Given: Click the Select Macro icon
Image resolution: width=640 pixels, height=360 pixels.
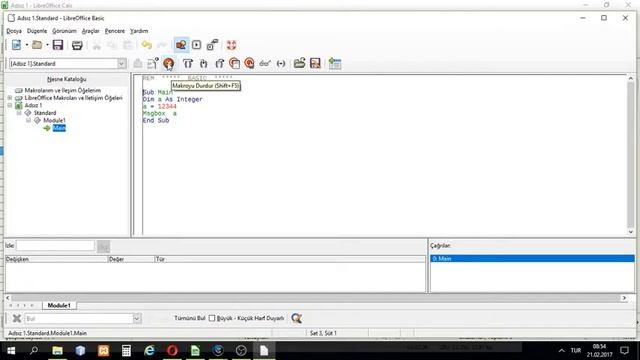Looking at the screenshot, I should point(196,45).
